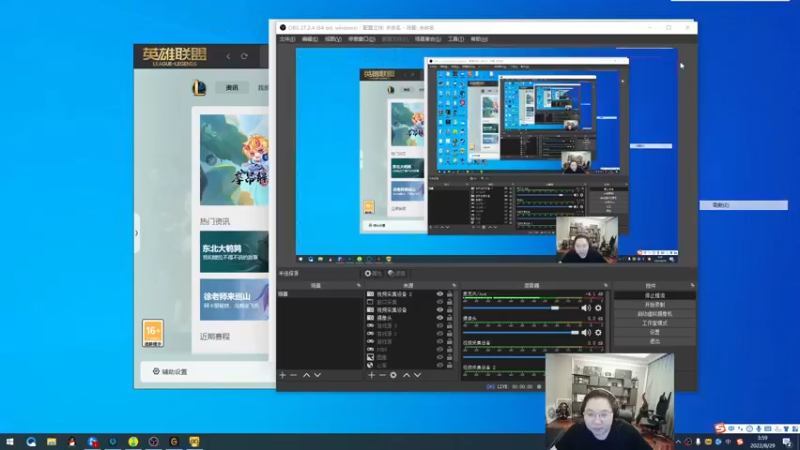Click the 滤镜 button above the docks
The image size is (800, 450).
[x=396, y=273]
